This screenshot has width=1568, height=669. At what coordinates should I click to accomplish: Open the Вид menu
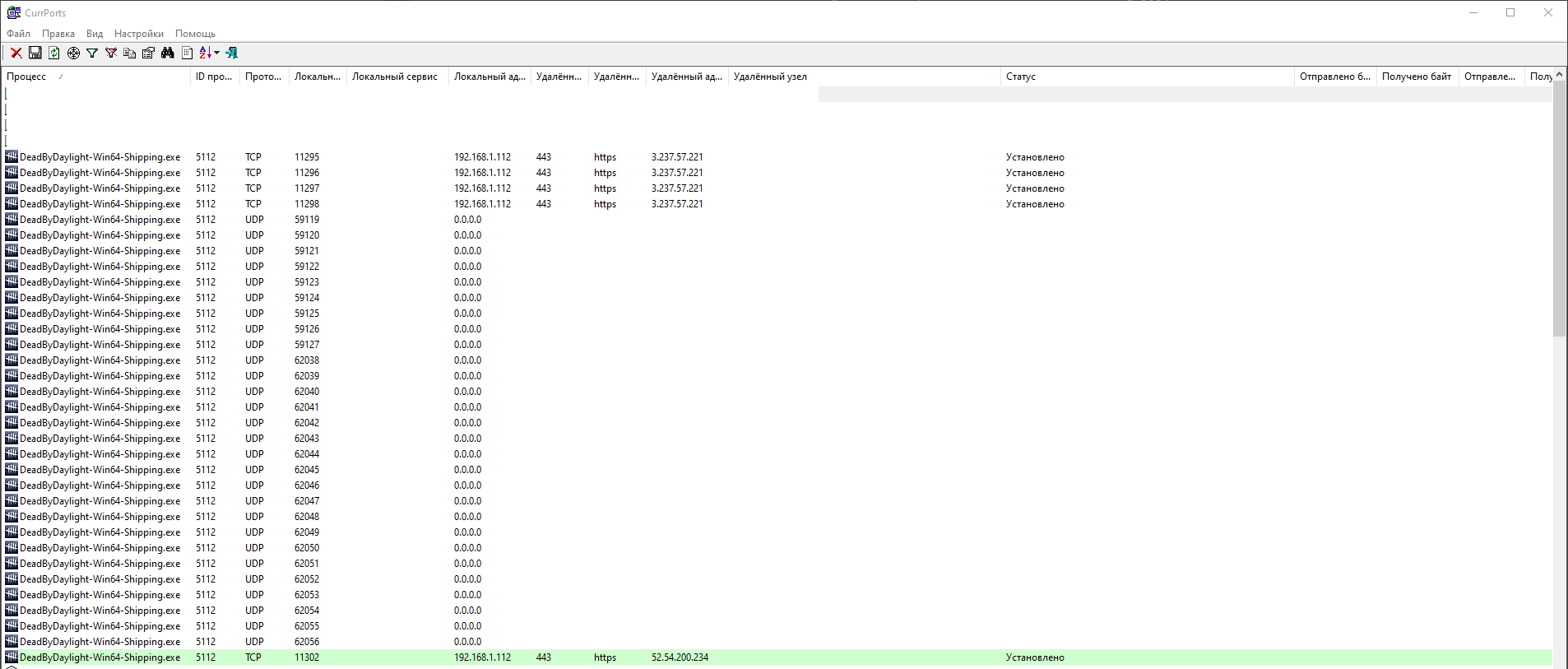click(x=95, y=34)
